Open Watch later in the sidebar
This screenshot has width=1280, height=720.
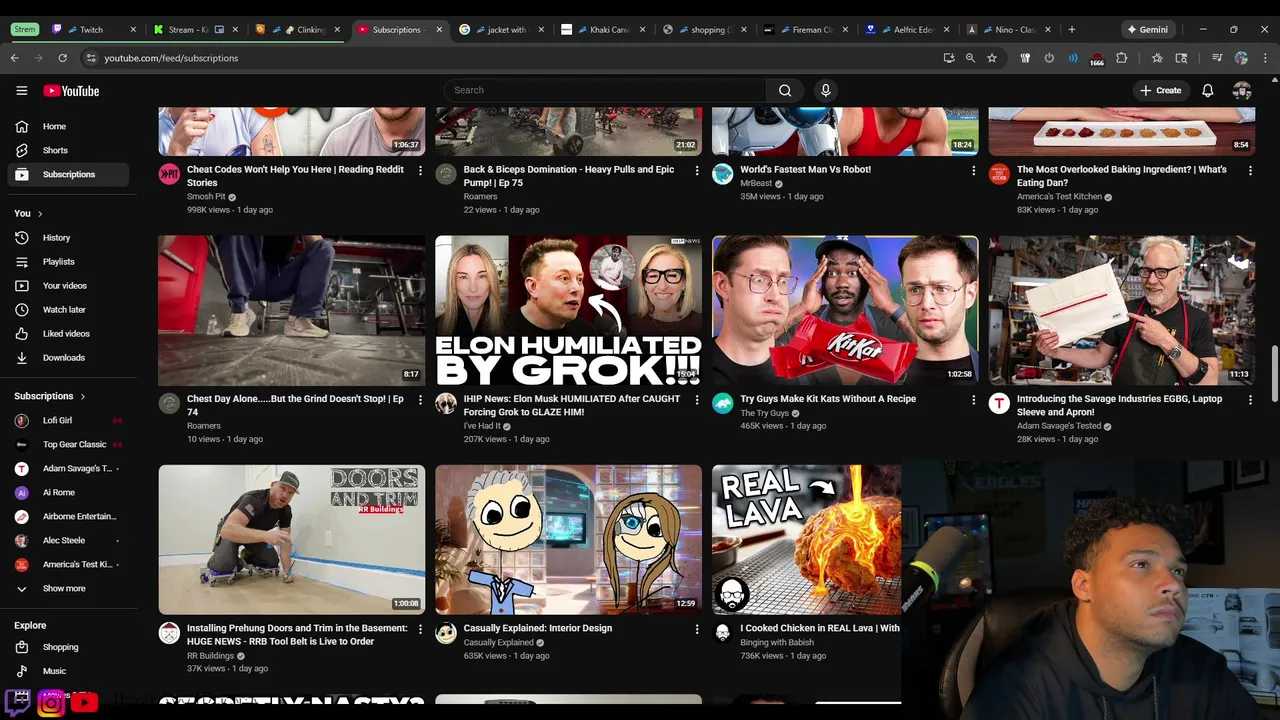pyautogui.click(x=68, y=310)
